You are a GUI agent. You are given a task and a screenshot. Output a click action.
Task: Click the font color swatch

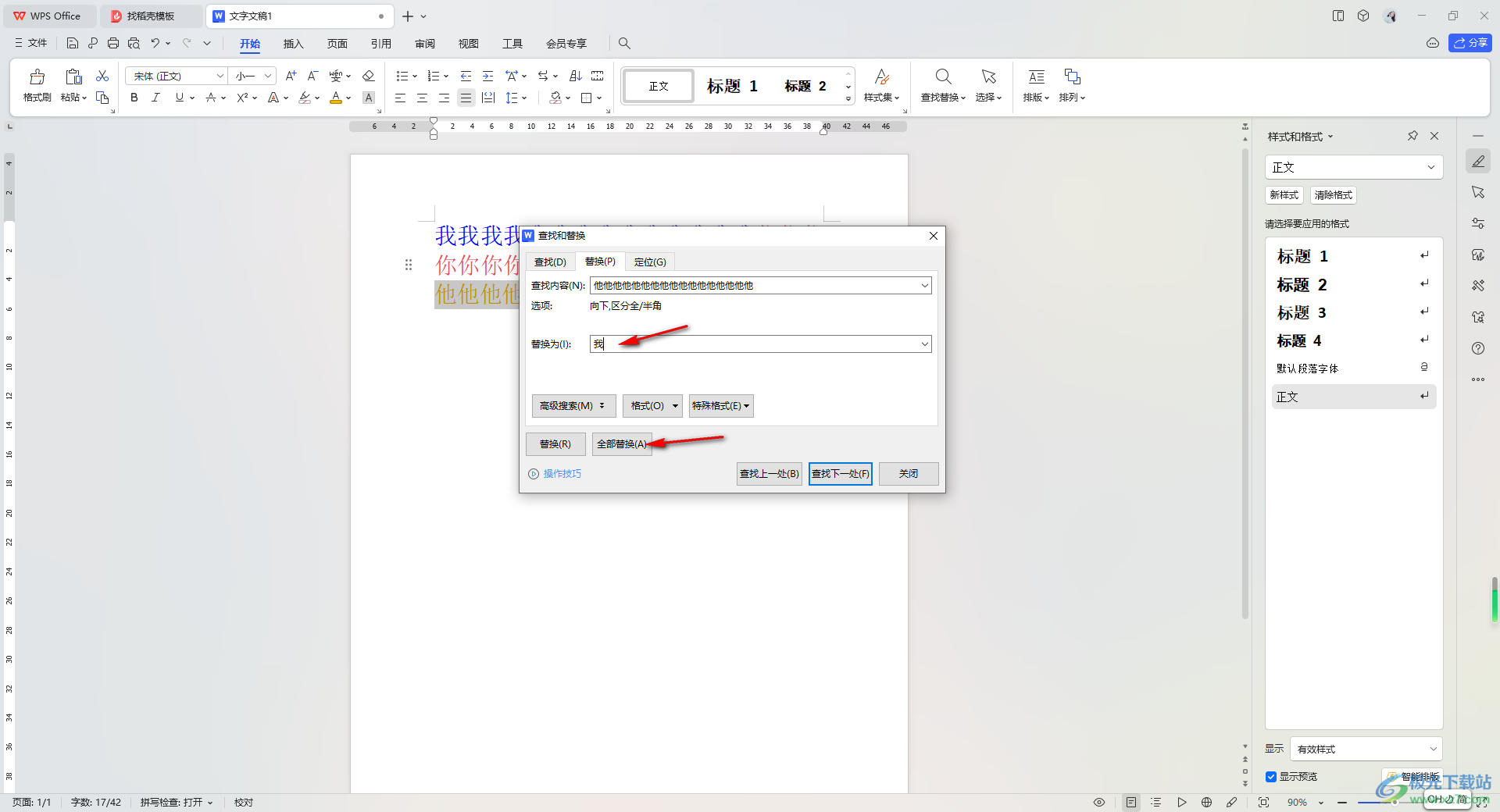[336, 98]
